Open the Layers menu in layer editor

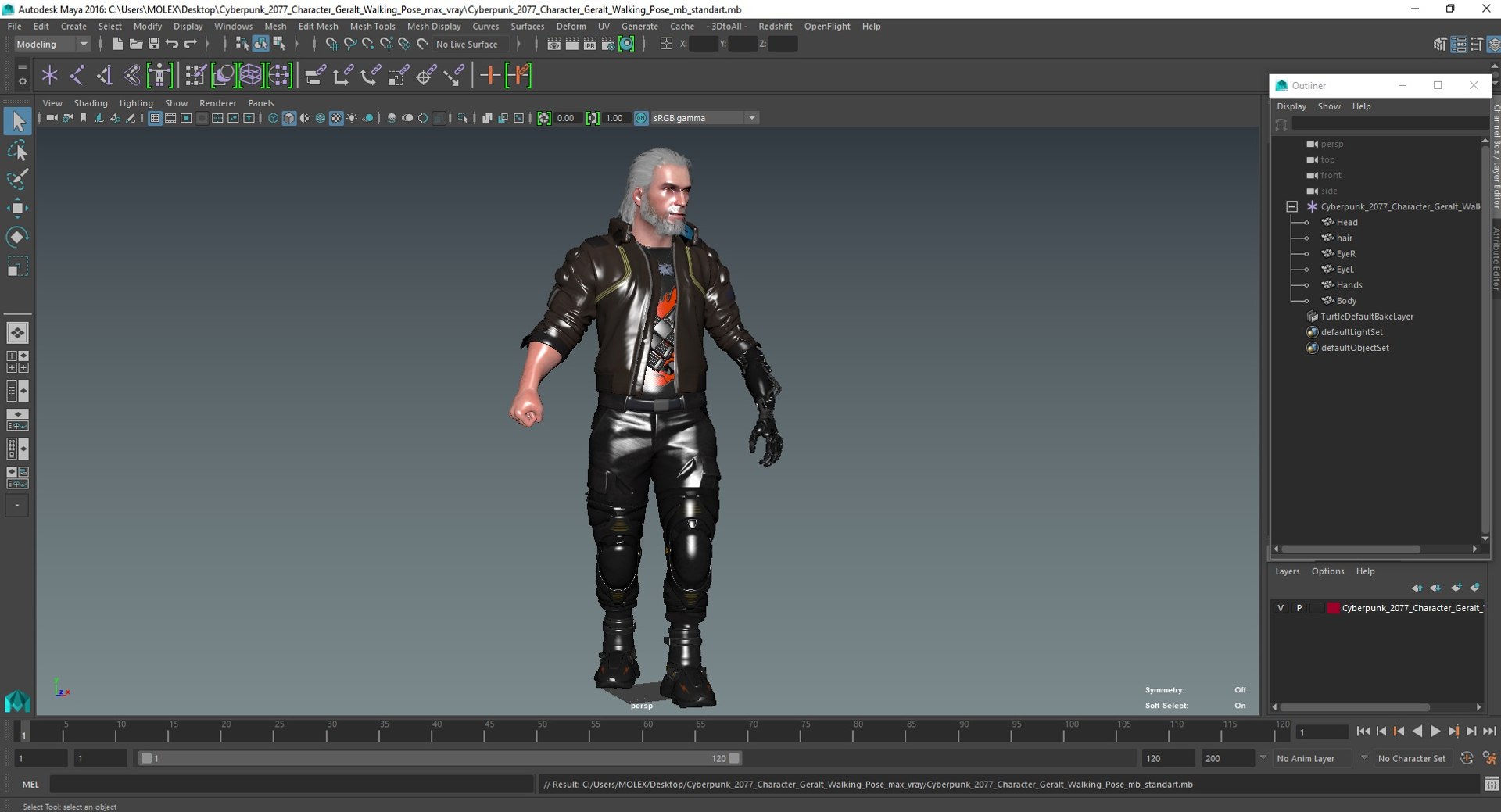coord(1287,571)
